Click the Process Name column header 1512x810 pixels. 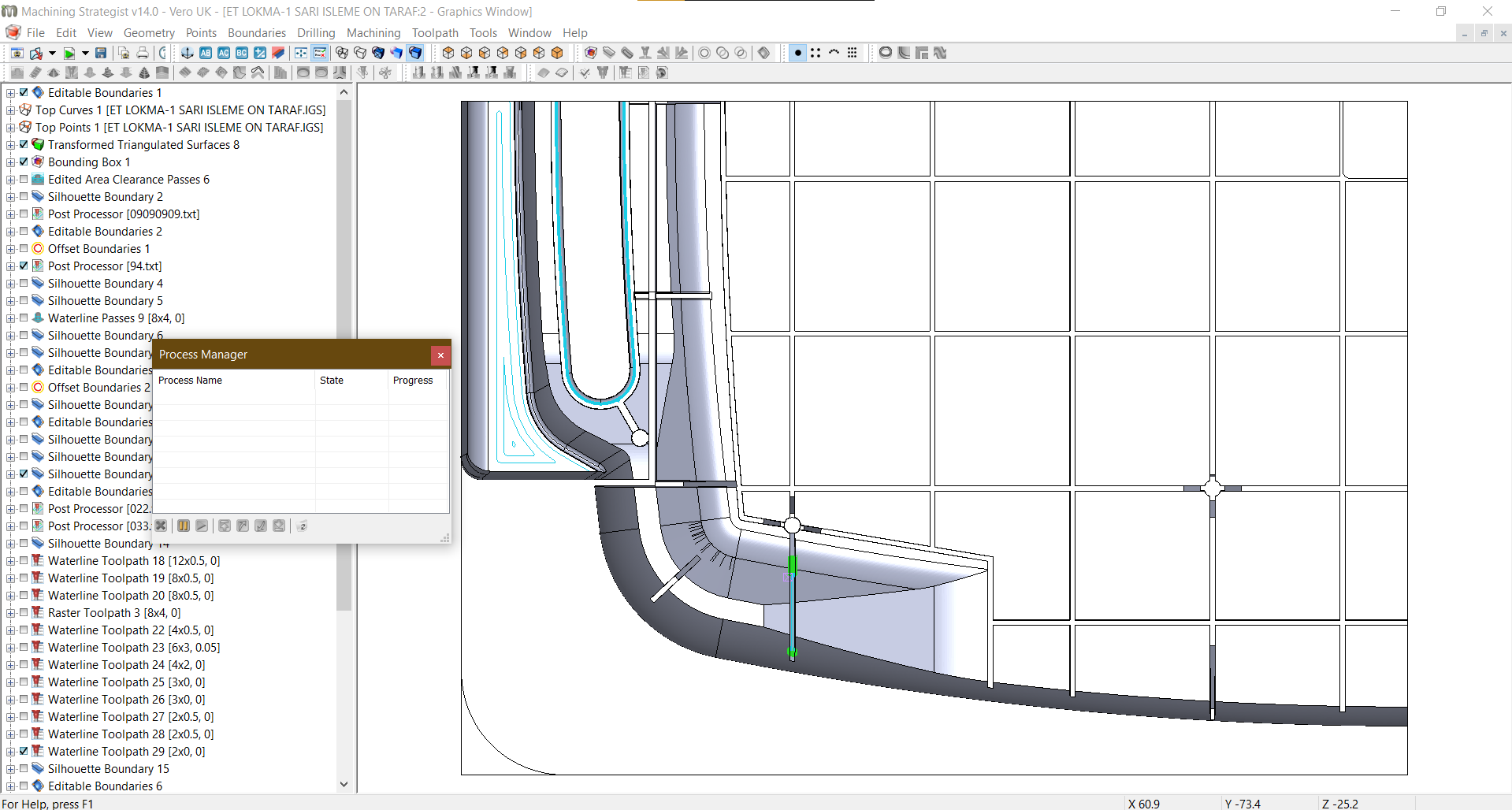234,380
